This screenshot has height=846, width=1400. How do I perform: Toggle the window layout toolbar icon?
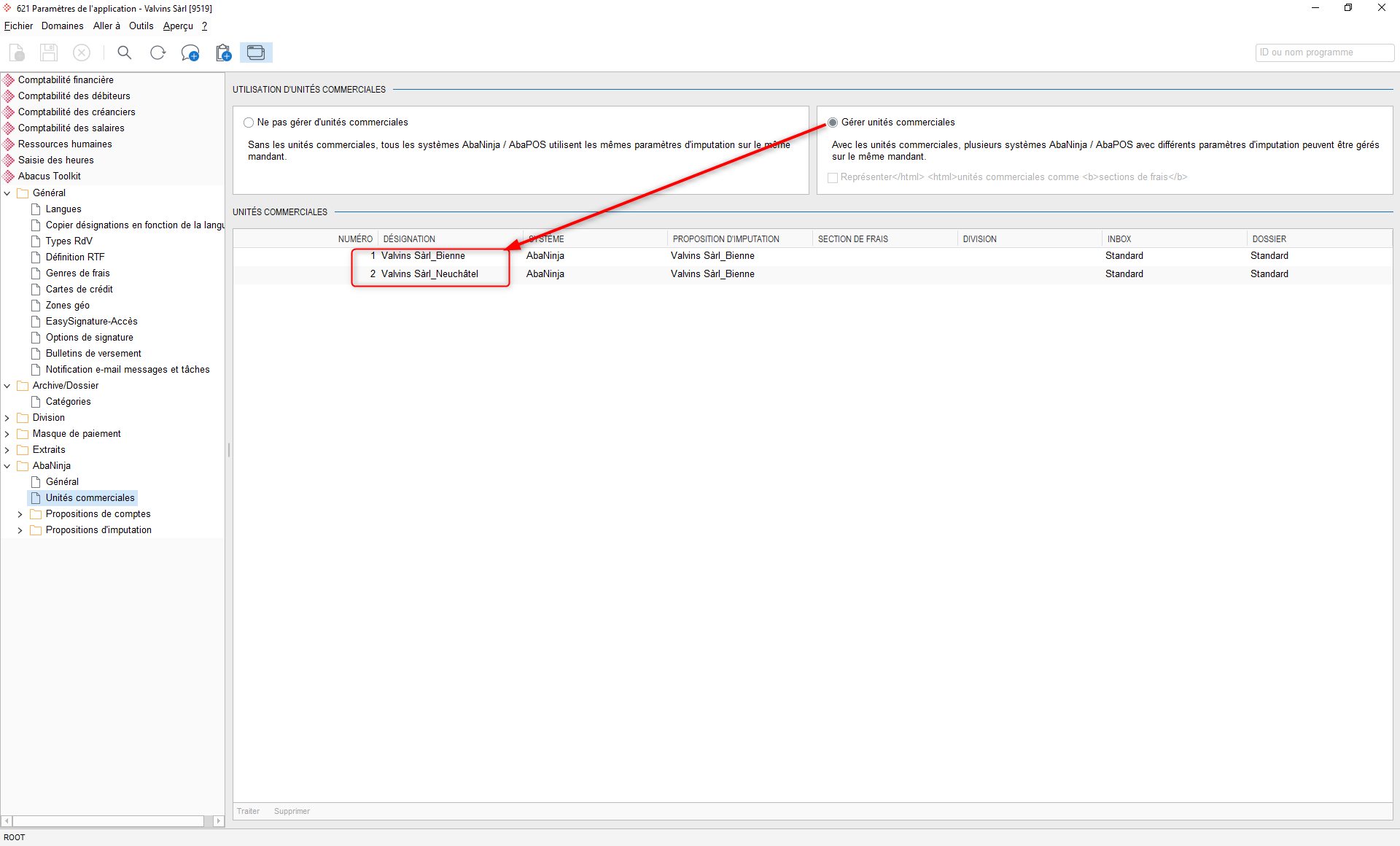pyautogui.click(x=256, y=53)
